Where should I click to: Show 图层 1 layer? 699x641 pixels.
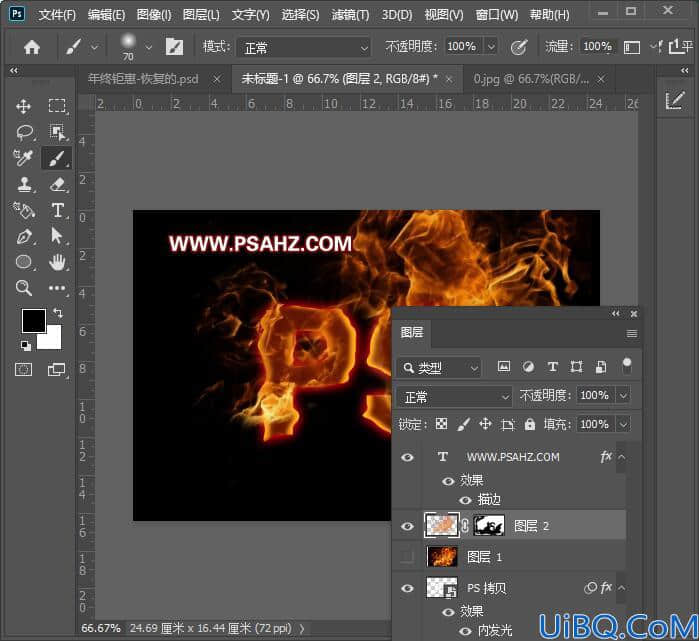click(x=407, y=557)
